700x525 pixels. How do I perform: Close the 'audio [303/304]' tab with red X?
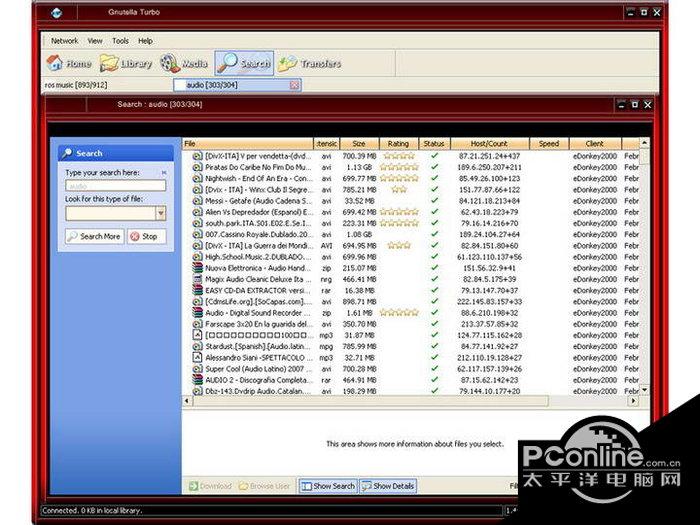pos(294,85)
